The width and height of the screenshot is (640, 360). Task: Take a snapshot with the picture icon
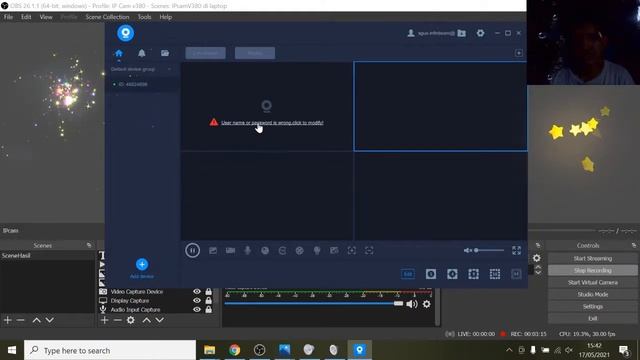(213, 250)
